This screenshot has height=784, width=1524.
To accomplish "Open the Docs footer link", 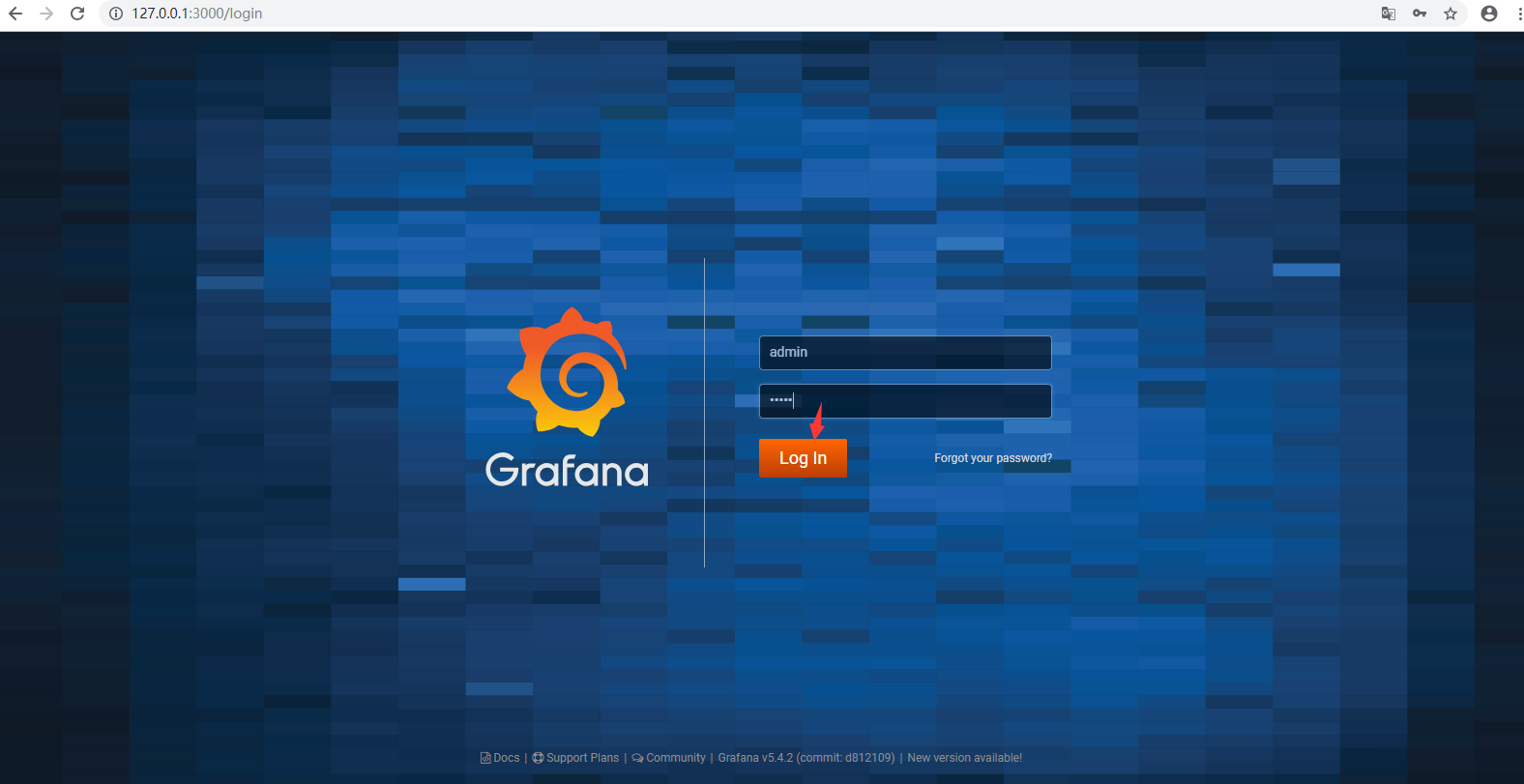I will point(500,758).
